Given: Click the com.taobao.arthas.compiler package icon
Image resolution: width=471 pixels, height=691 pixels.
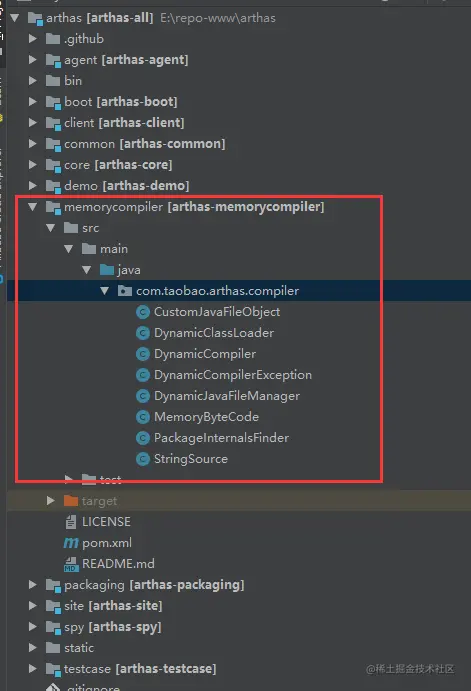Looking at the screenshot, I should coord(125,291).
